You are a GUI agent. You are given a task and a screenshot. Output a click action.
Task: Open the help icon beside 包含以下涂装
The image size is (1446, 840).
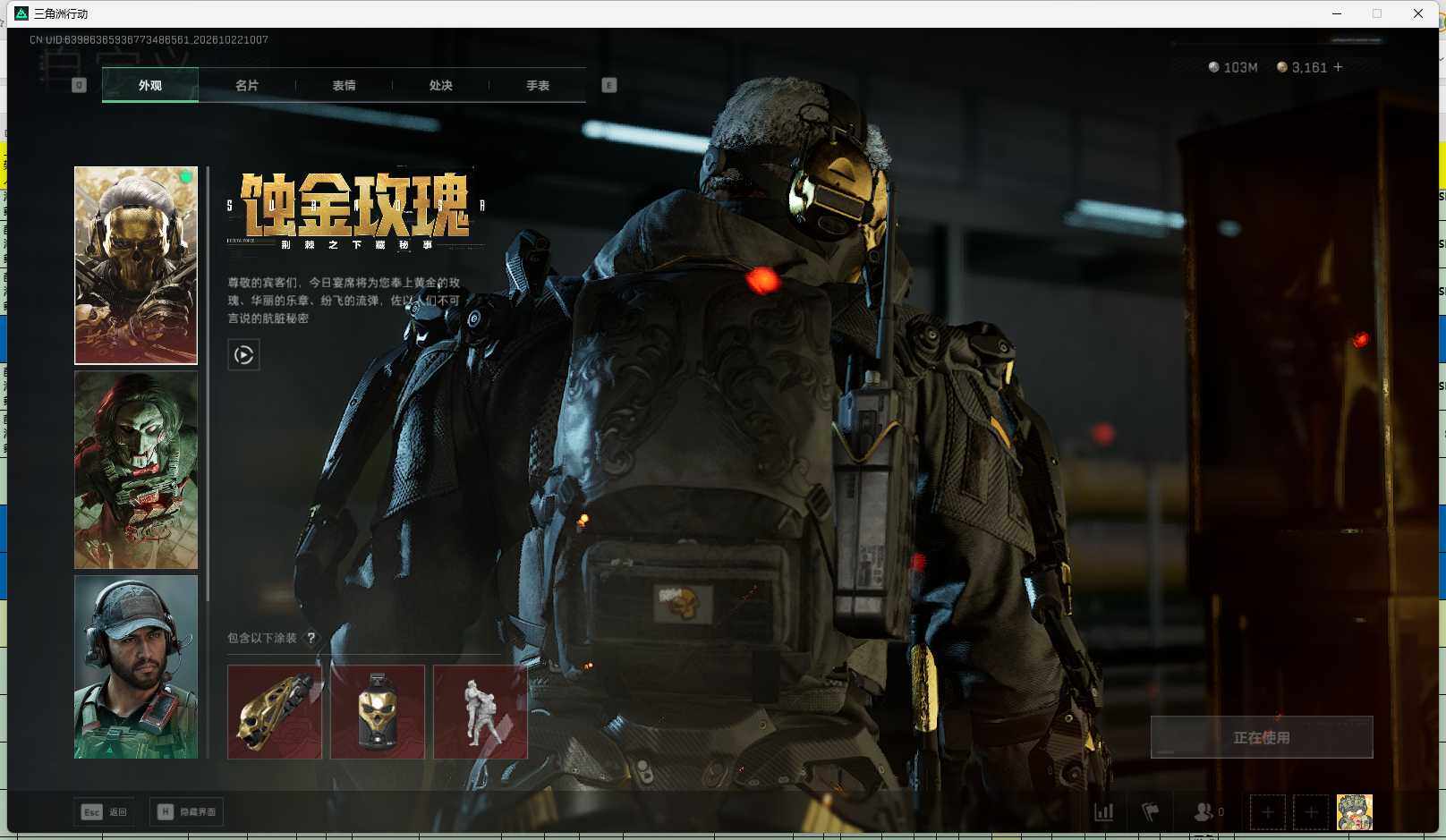(311, 638)
